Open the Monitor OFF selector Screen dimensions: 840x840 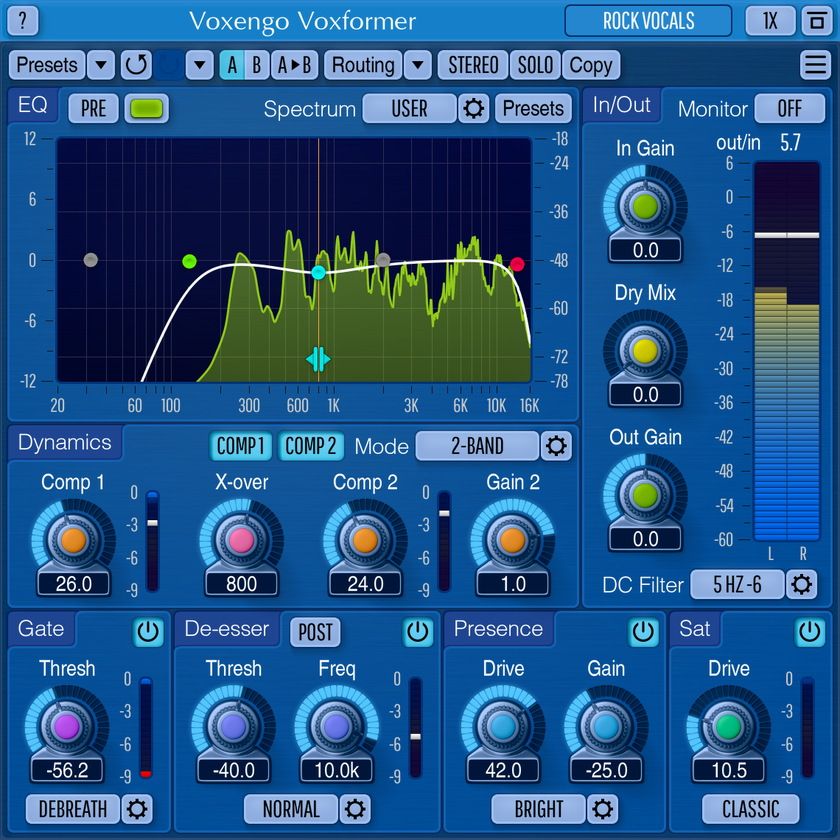click(790, 109)
